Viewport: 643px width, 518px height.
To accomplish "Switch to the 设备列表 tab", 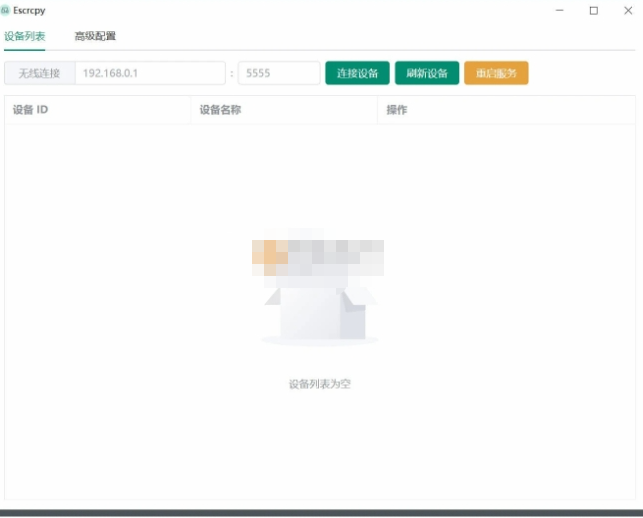I will (x=25, y=36).
